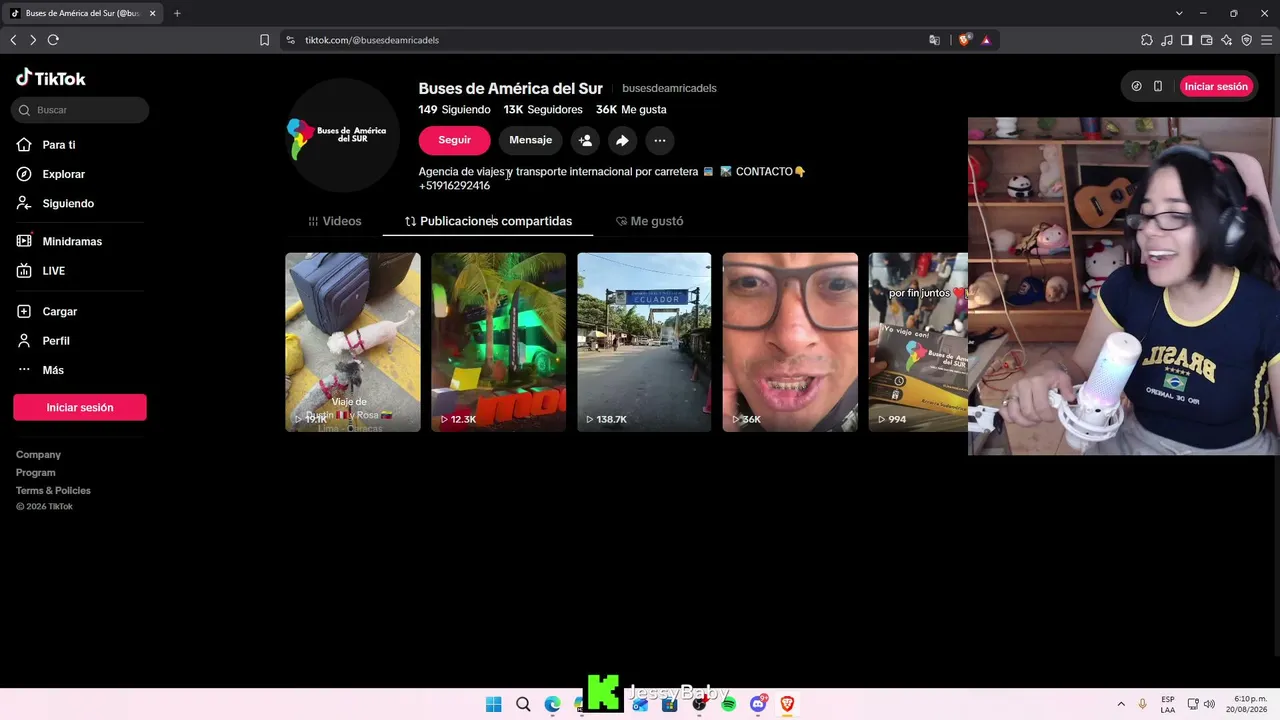Screen dimensions: 1280x720
Task: View the 149 Siguiendo list
Action: (x=455, y=110)
